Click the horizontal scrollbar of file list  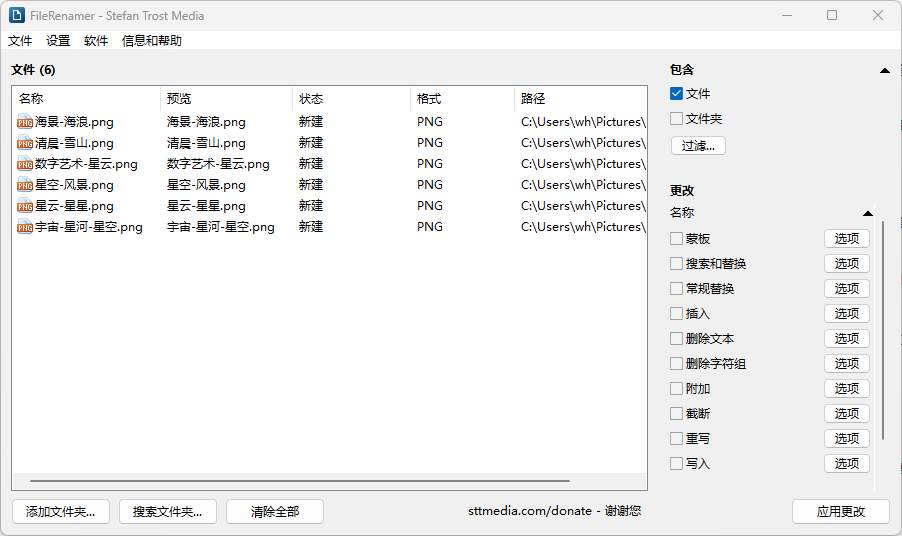pos(300,481)
